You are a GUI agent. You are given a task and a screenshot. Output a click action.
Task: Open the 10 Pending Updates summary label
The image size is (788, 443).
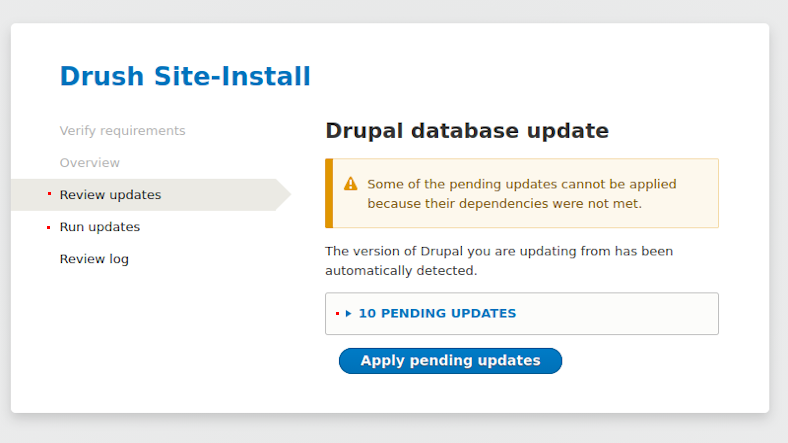[x=437, y=313]
